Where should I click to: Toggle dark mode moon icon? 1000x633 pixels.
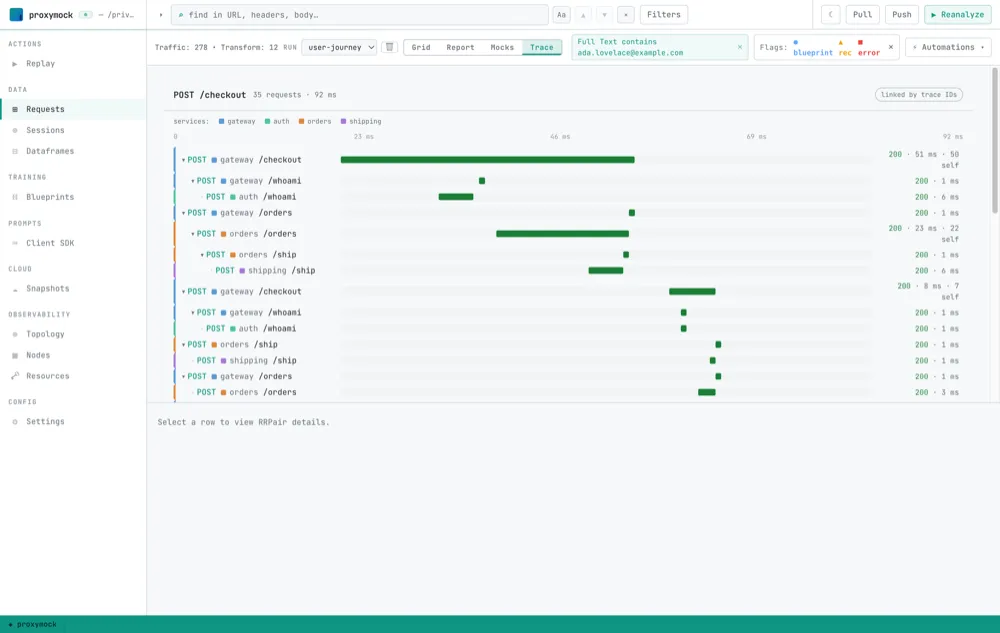click(830, 15)
